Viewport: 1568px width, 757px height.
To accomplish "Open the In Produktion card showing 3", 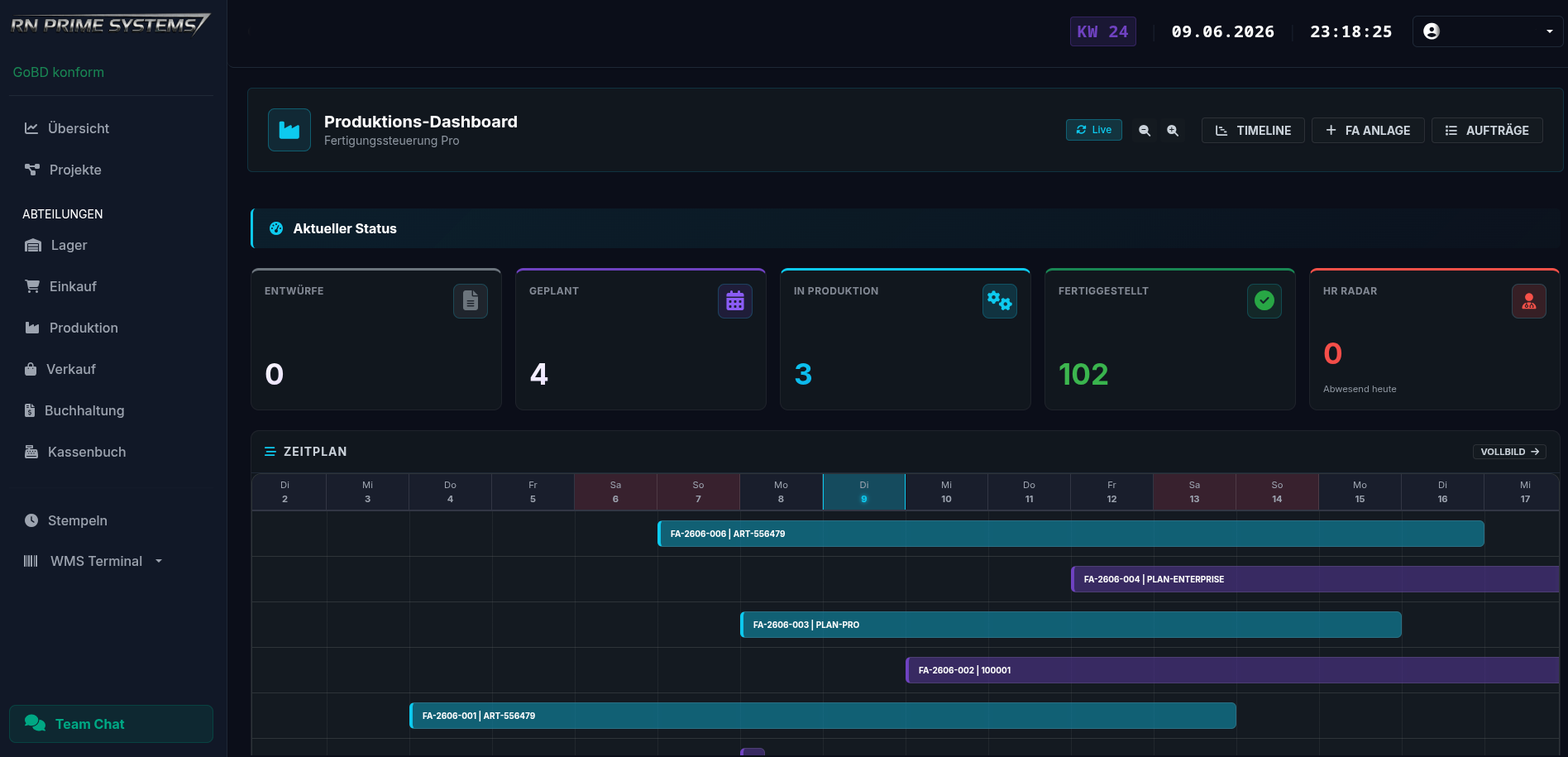I will coord(906,339).
